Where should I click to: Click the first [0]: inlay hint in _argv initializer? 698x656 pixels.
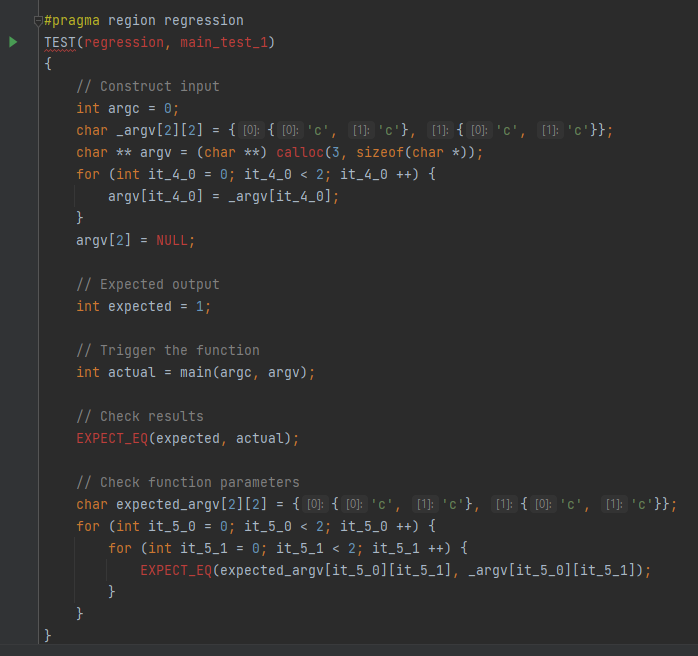click(251, 130)
